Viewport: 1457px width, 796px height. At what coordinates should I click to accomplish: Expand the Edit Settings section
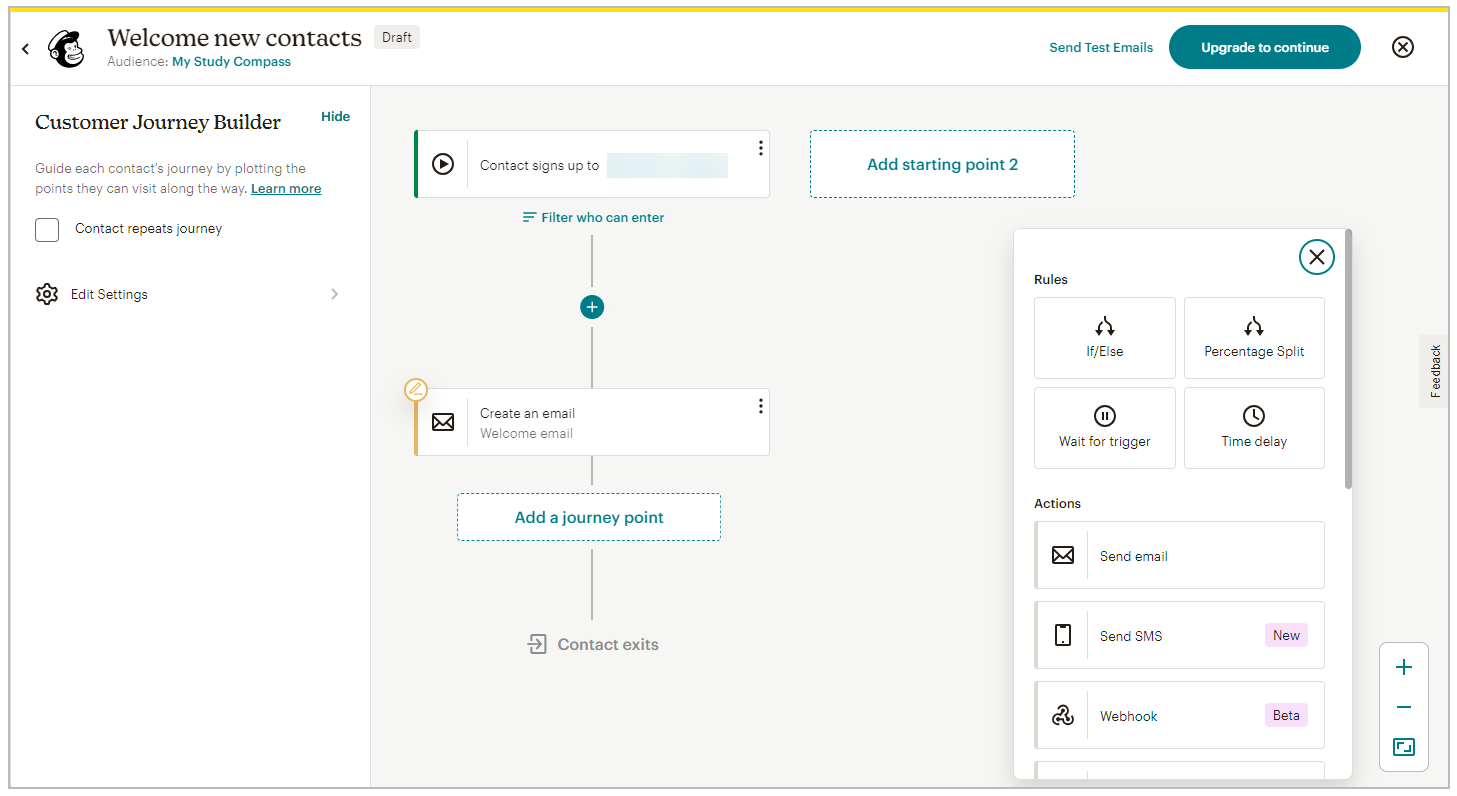(x=189, y=294)
